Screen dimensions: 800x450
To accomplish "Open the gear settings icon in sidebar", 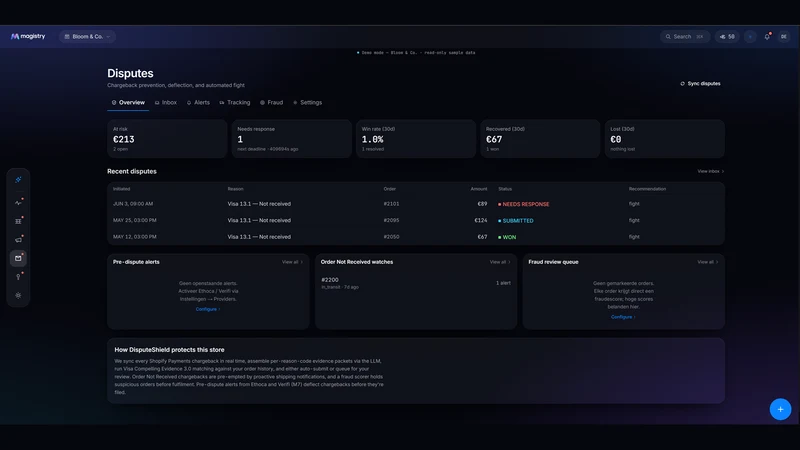I will coord(18,295).
